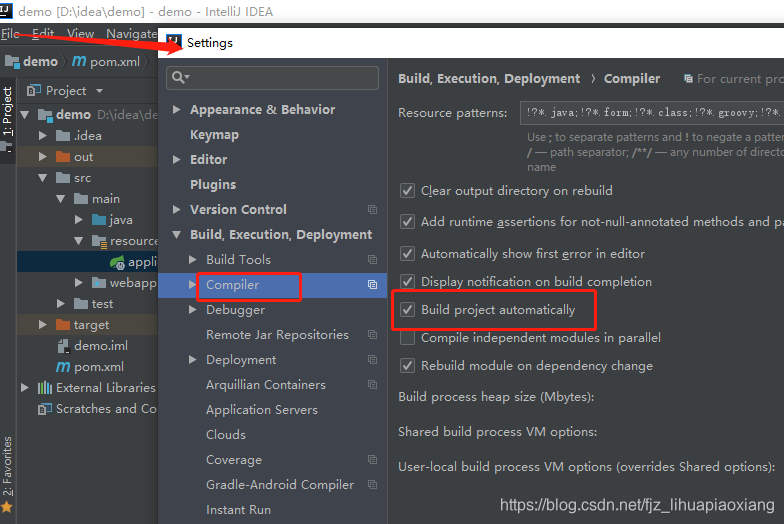
Task: Open Application Servers settings
Action: click(x=262, y=410)
